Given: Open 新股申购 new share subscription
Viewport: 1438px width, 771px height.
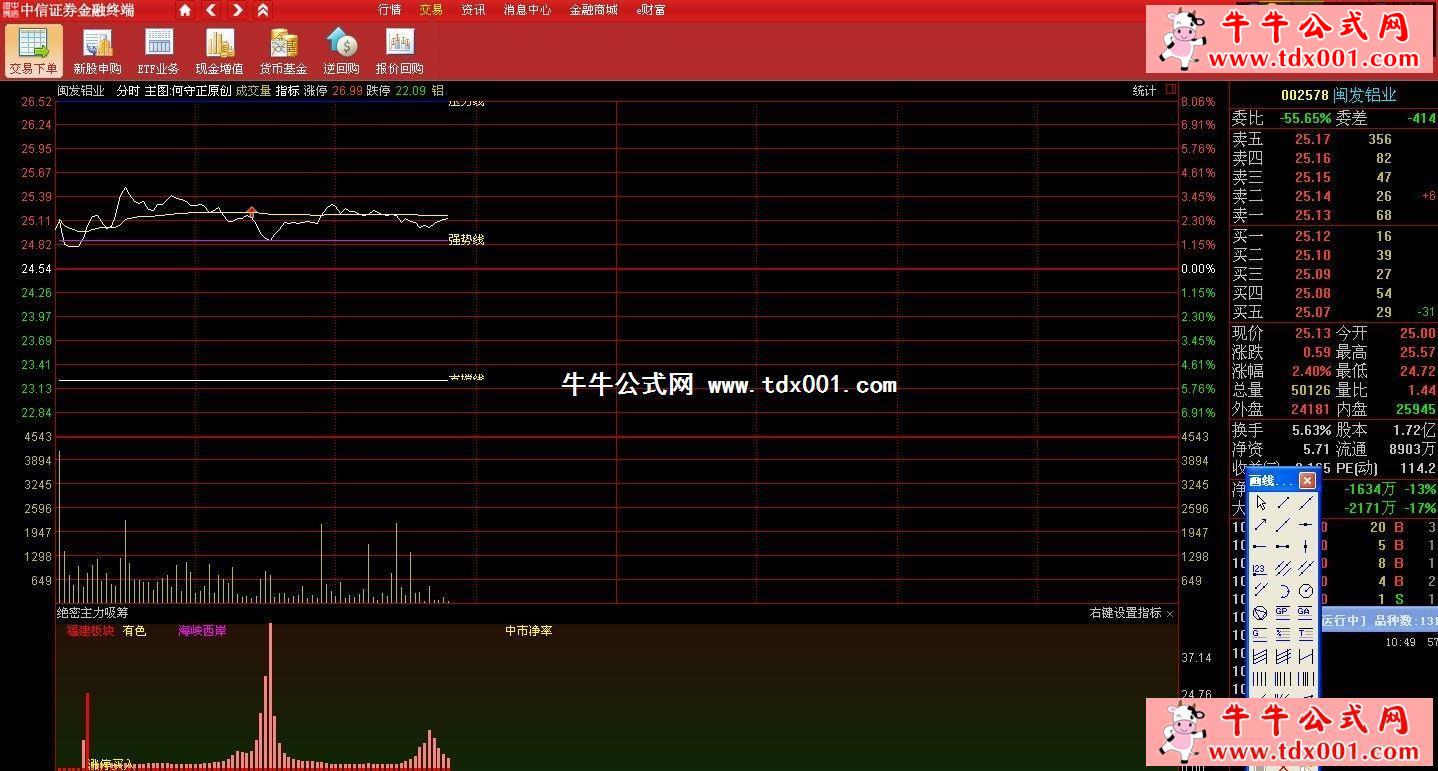Looking at the screenshot, I should (x=97, y=50).
